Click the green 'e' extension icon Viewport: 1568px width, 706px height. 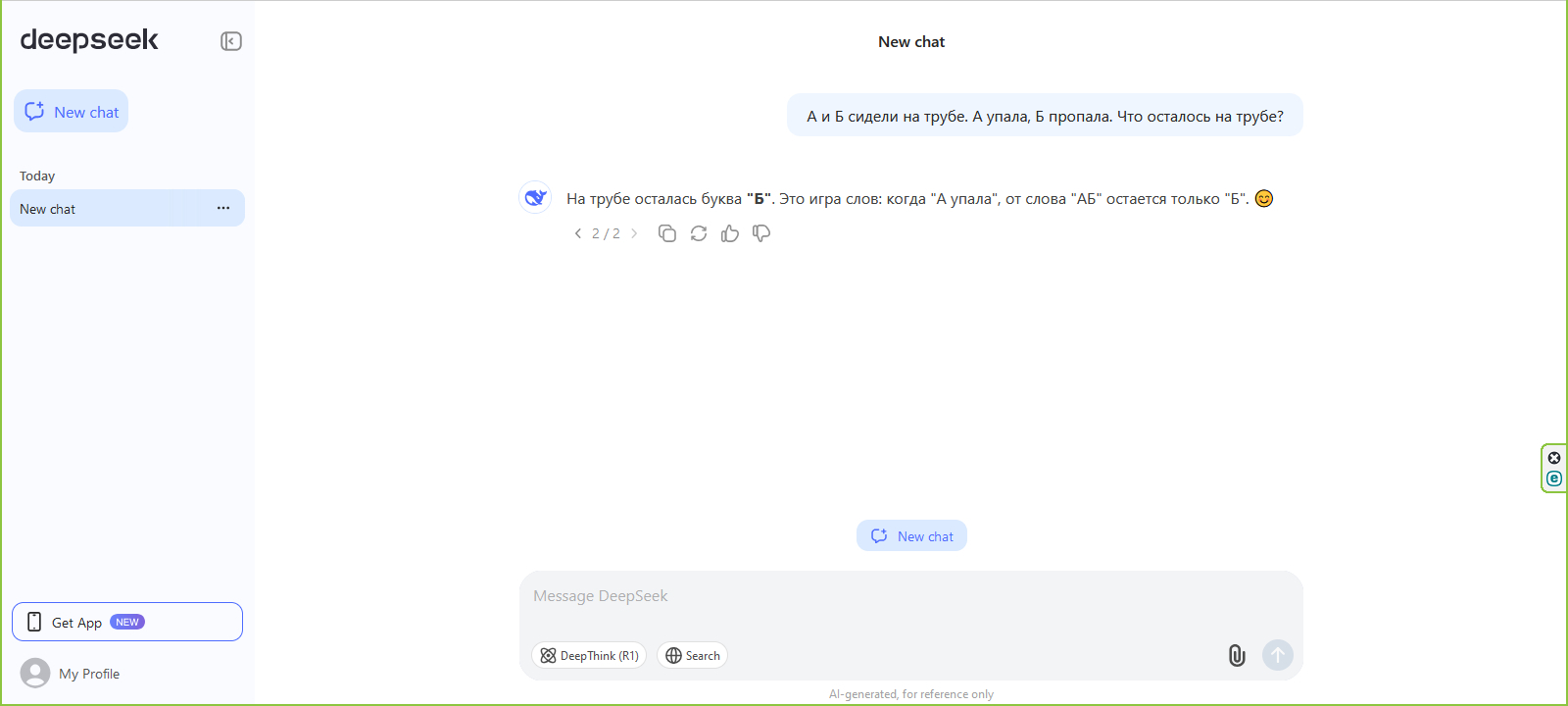pyautogui.click(x=1554, y=479)
